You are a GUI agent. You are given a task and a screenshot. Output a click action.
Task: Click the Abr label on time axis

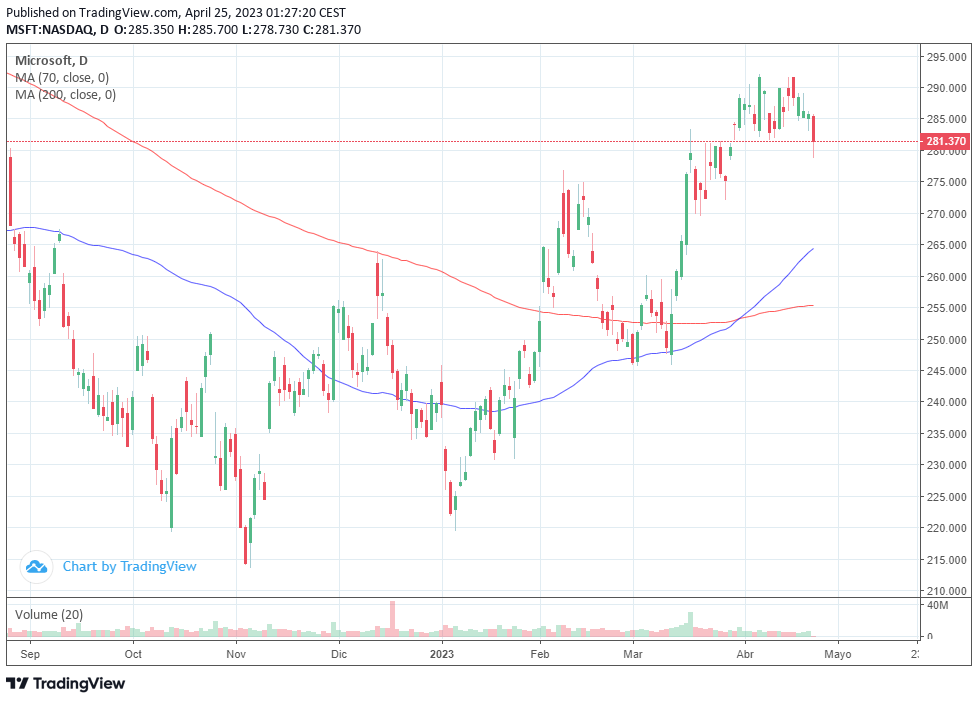coord(745,655)
